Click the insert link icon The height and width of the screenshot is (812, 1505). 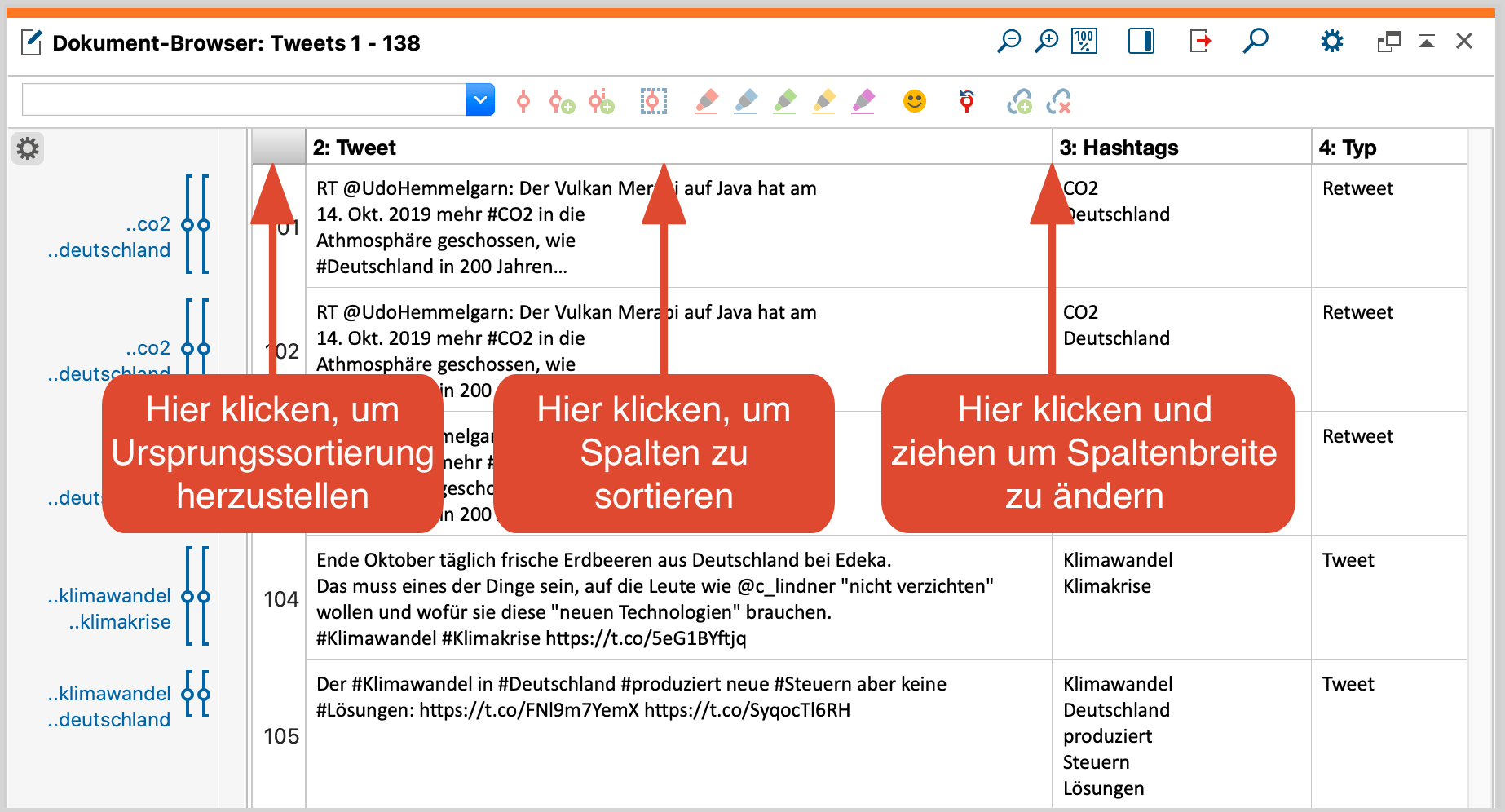coord(1020,102)
